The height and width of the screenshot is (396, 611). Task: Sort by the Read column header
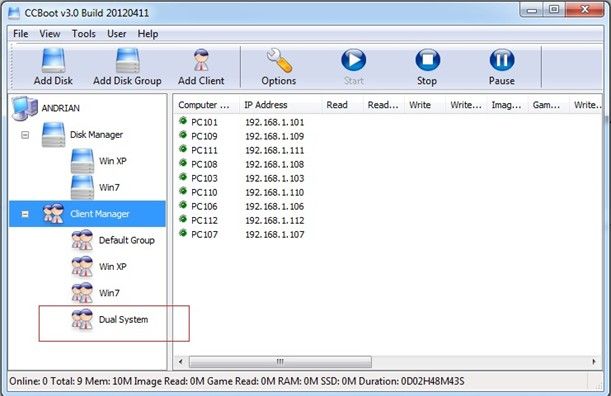pos(342,105)
